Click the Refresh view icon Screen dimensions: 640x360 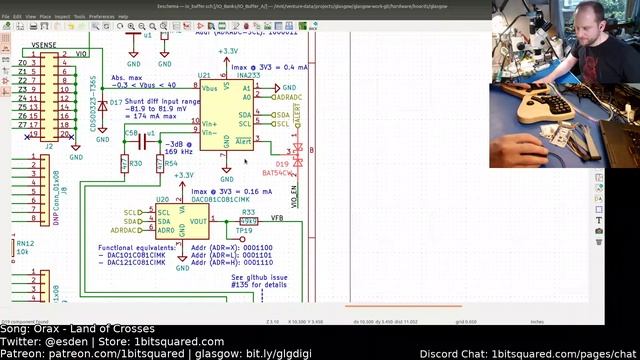(120, 26)
